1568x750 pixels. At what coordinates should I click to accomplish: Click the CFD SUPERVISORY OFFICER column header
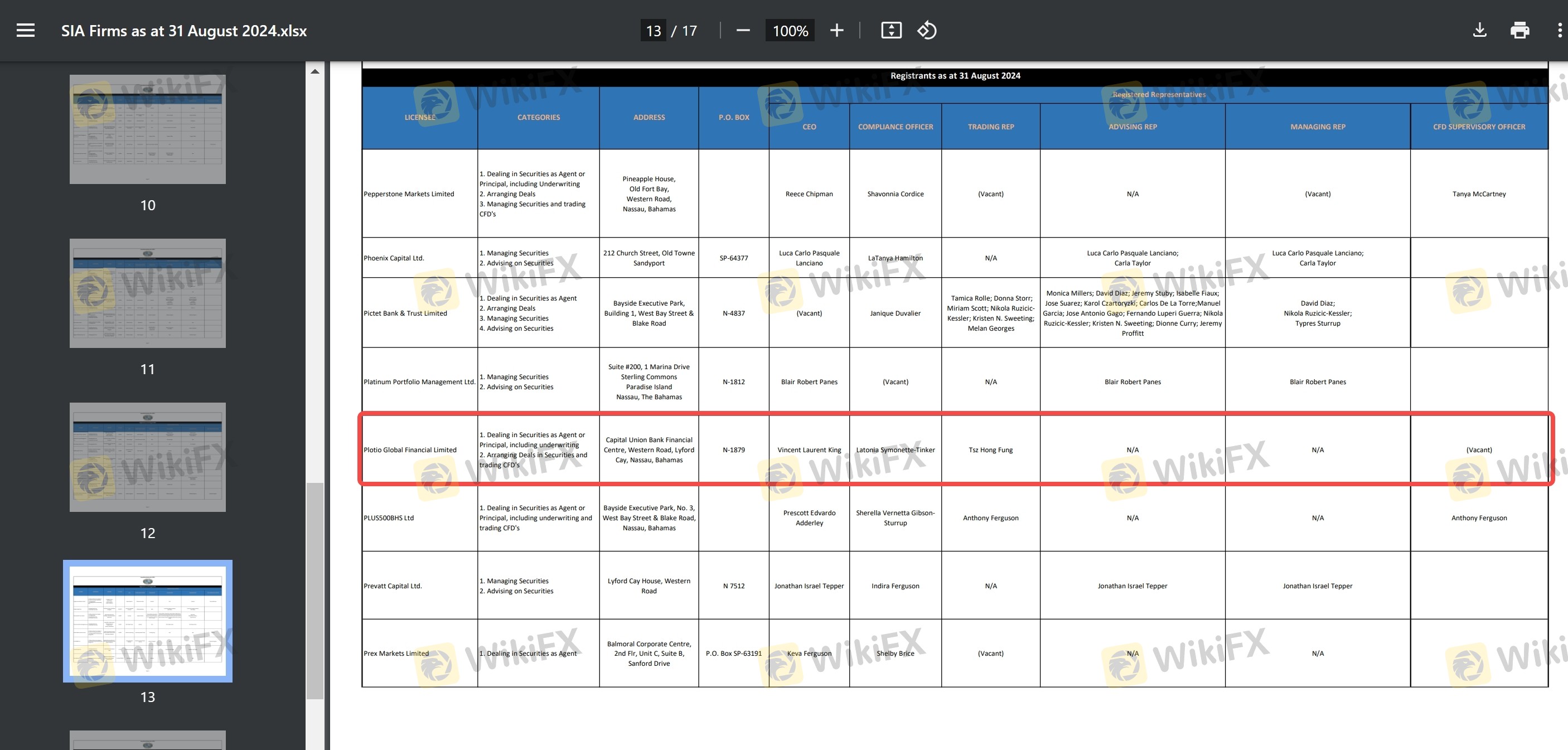[1479, 127]
